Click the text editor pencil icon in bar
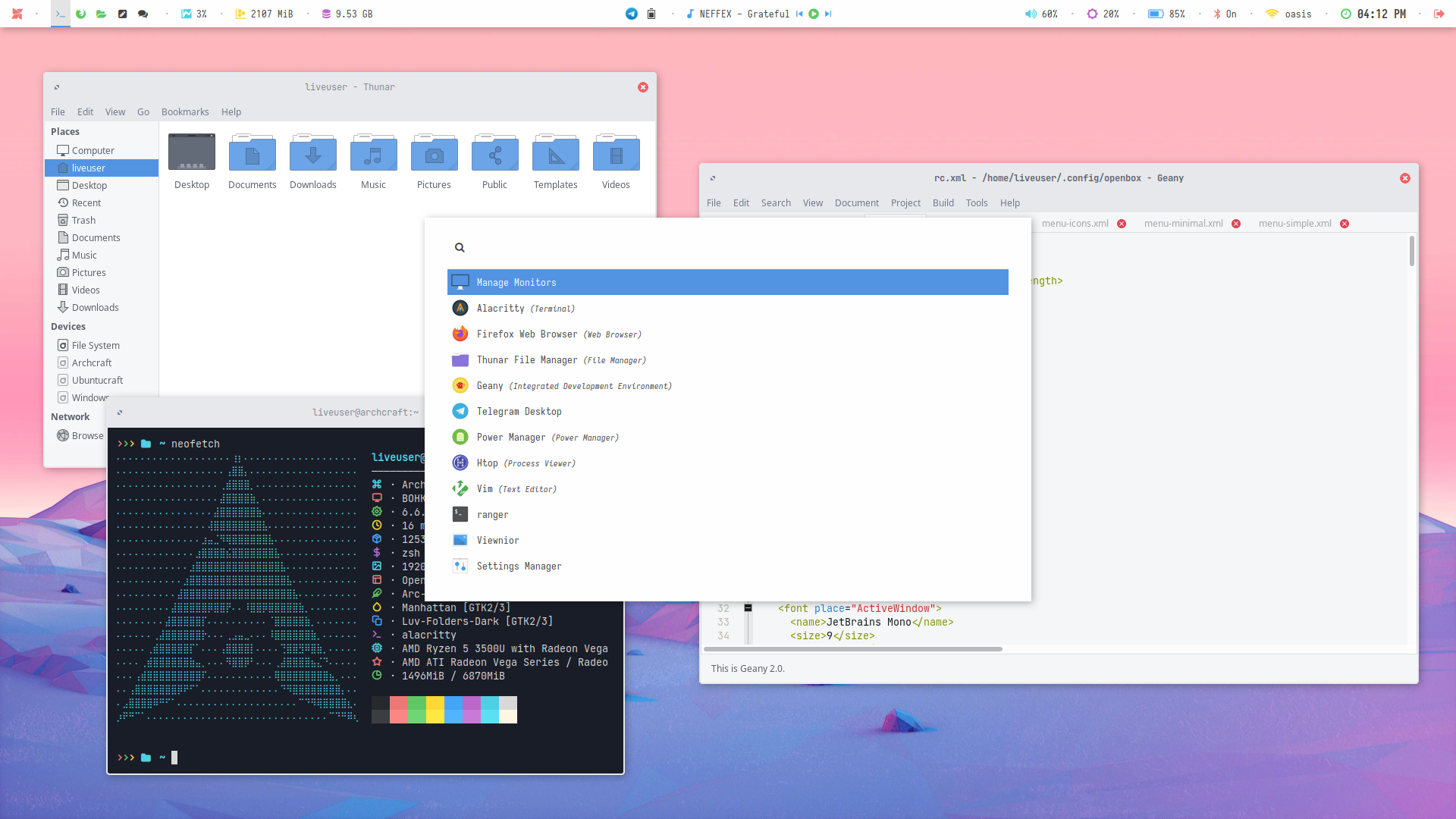The width and height of the screenshot is (1456, 819). click(122, 14)
